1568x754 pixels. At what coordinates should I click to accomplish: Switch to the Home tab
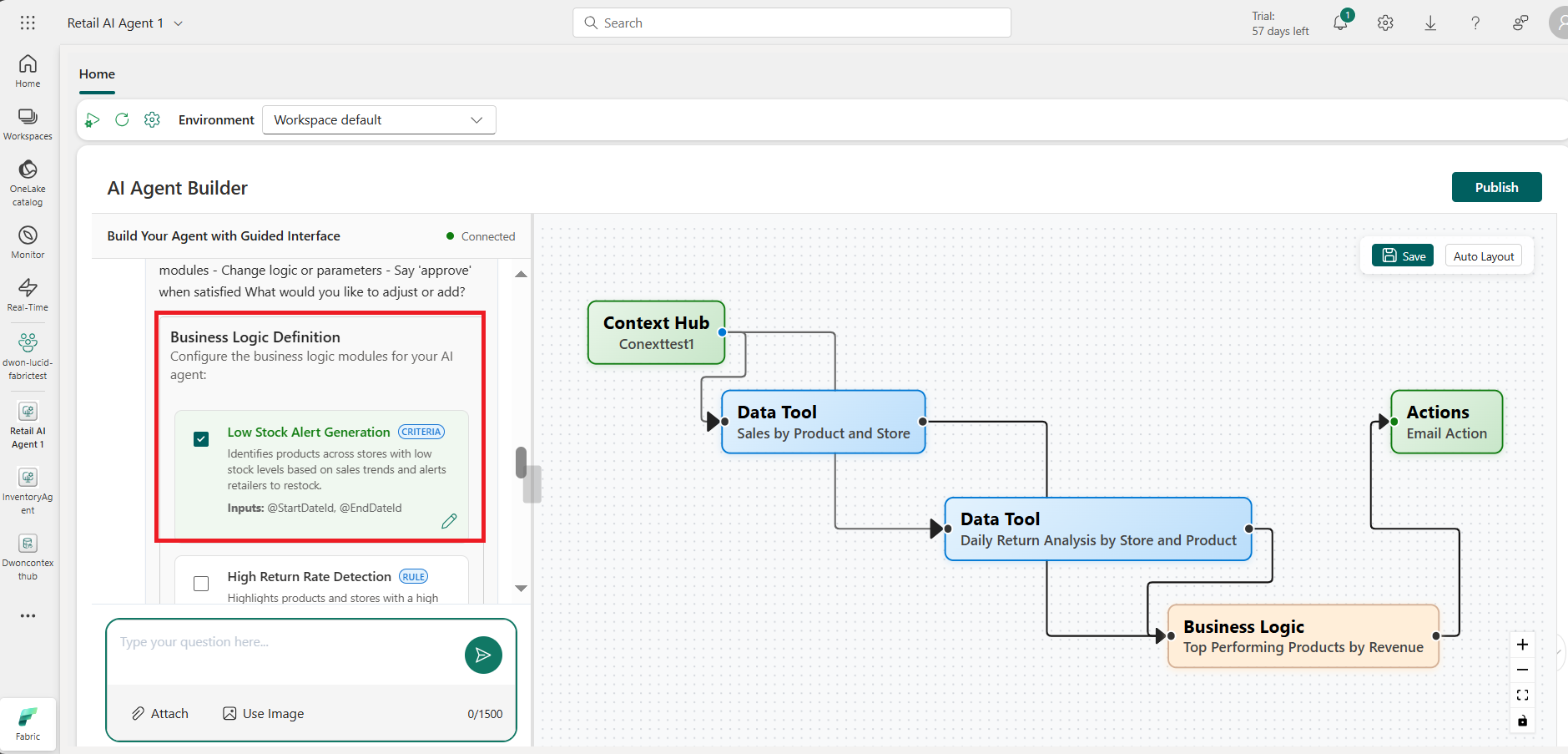point(97,74)
